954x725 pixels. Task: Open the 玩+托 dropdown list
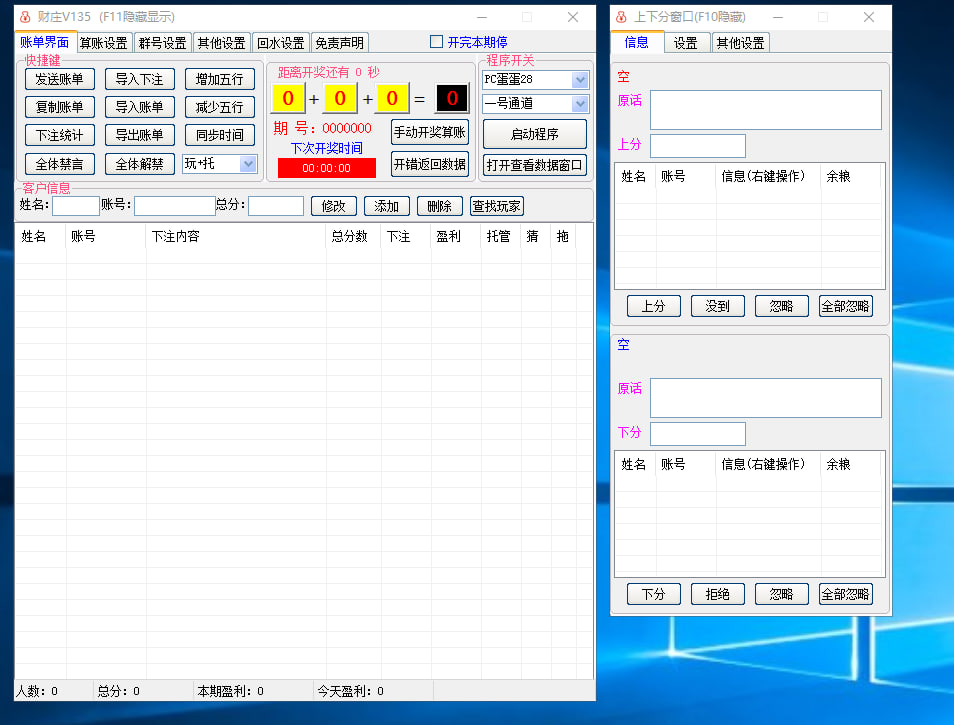coord(248,164)
